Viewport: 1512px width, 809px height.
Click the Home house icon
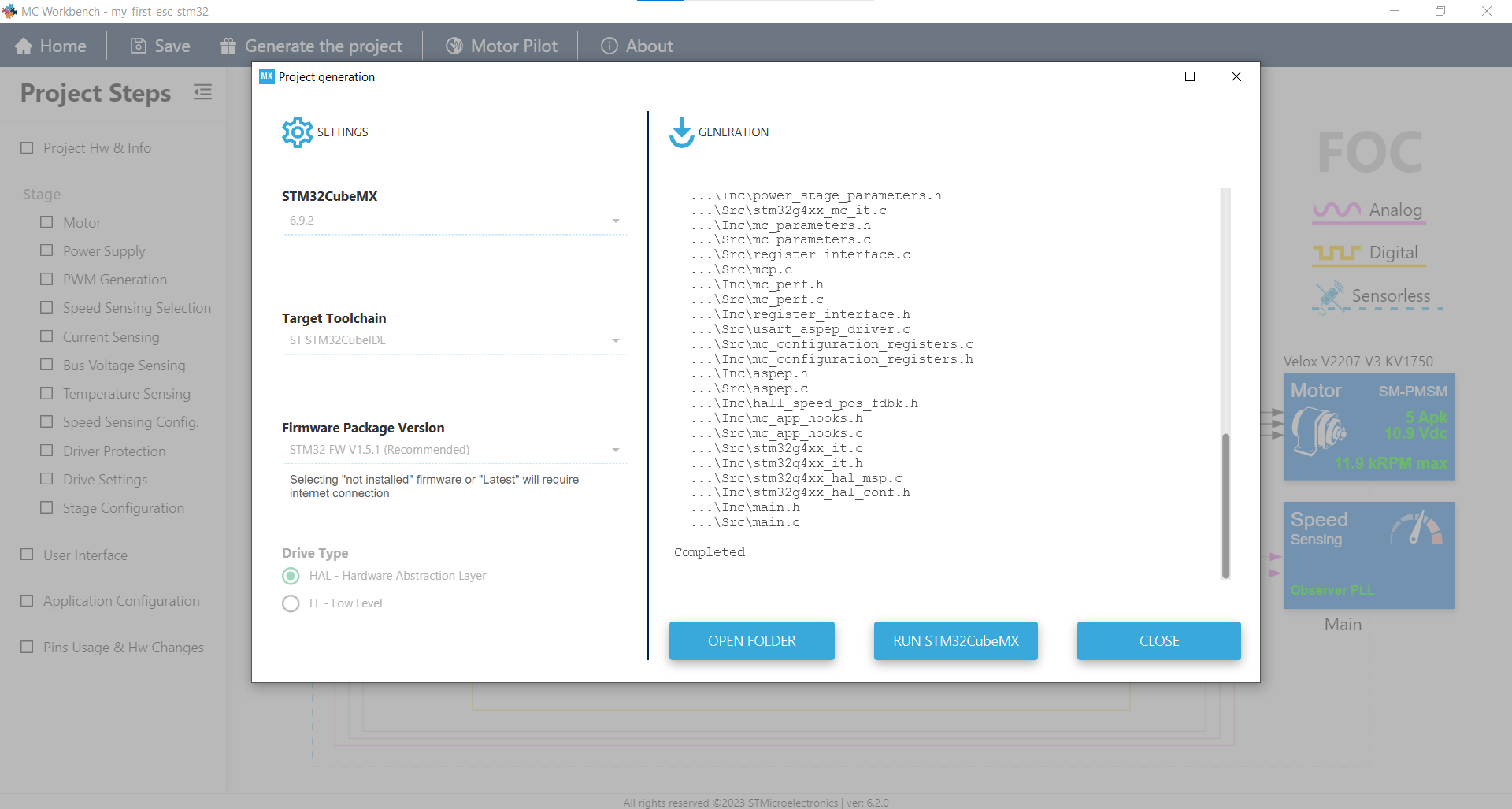click(x=24, y=46)
